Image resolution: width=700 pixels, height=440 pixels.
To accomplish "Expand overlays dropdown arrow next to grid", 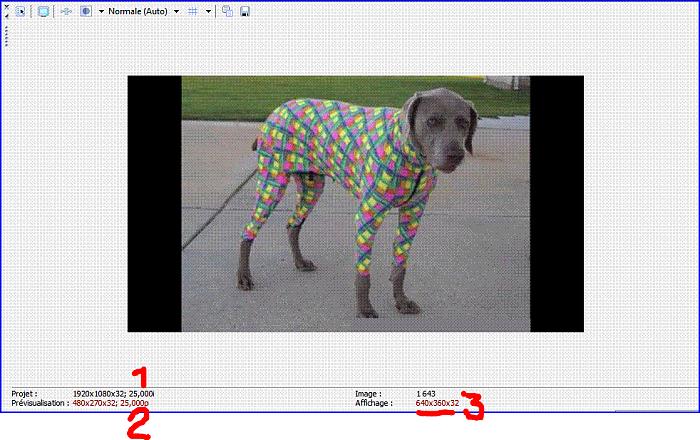I will [x=208, y=12].
